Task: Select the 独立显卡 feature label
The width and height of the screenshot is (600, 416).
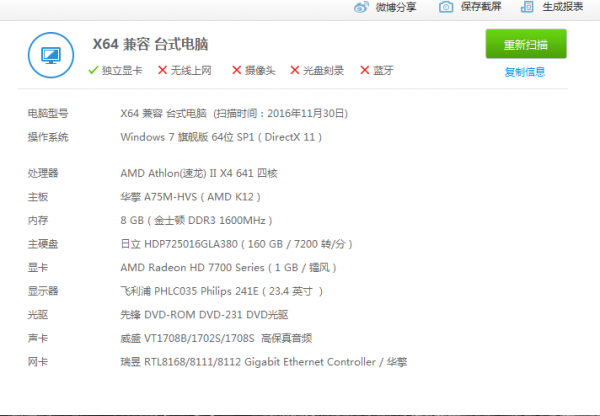Action: [122, 70]
